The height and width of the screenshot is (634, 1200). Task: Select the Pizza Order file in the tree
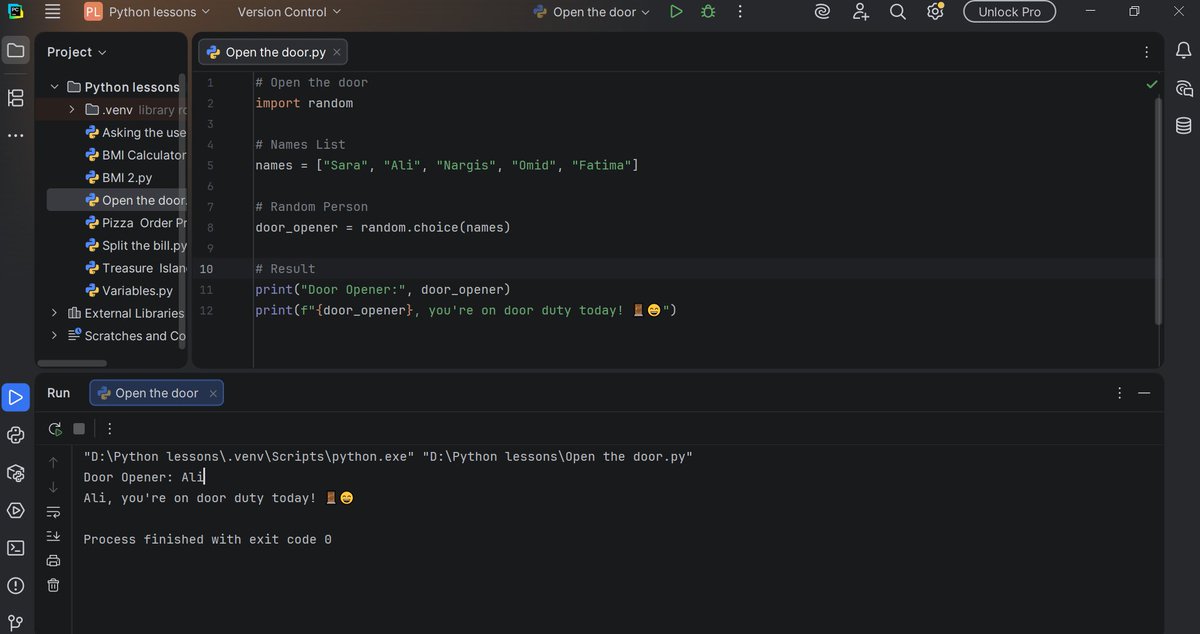136,223
